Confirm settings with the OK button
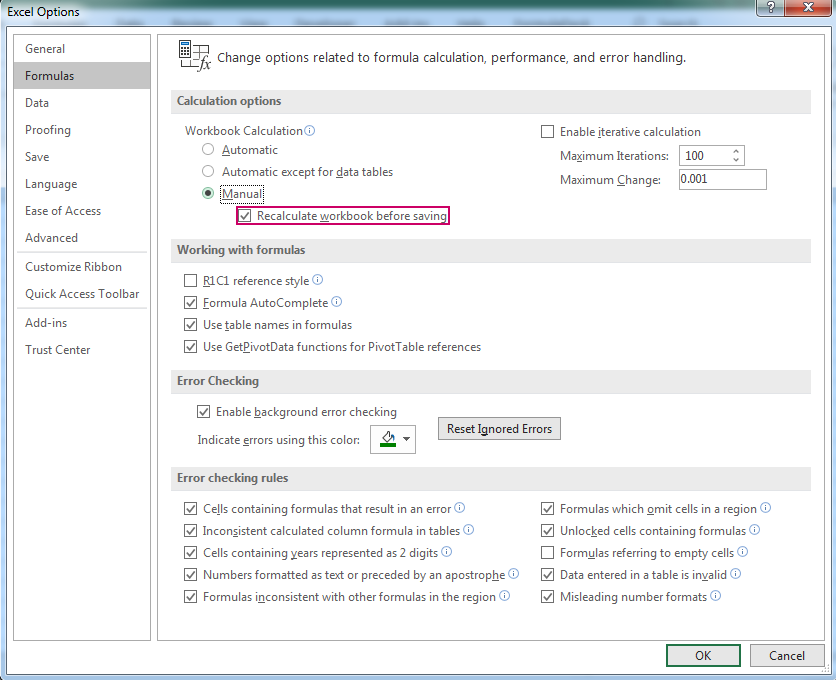This screenshot has width=836, height=680. point(703,655)
